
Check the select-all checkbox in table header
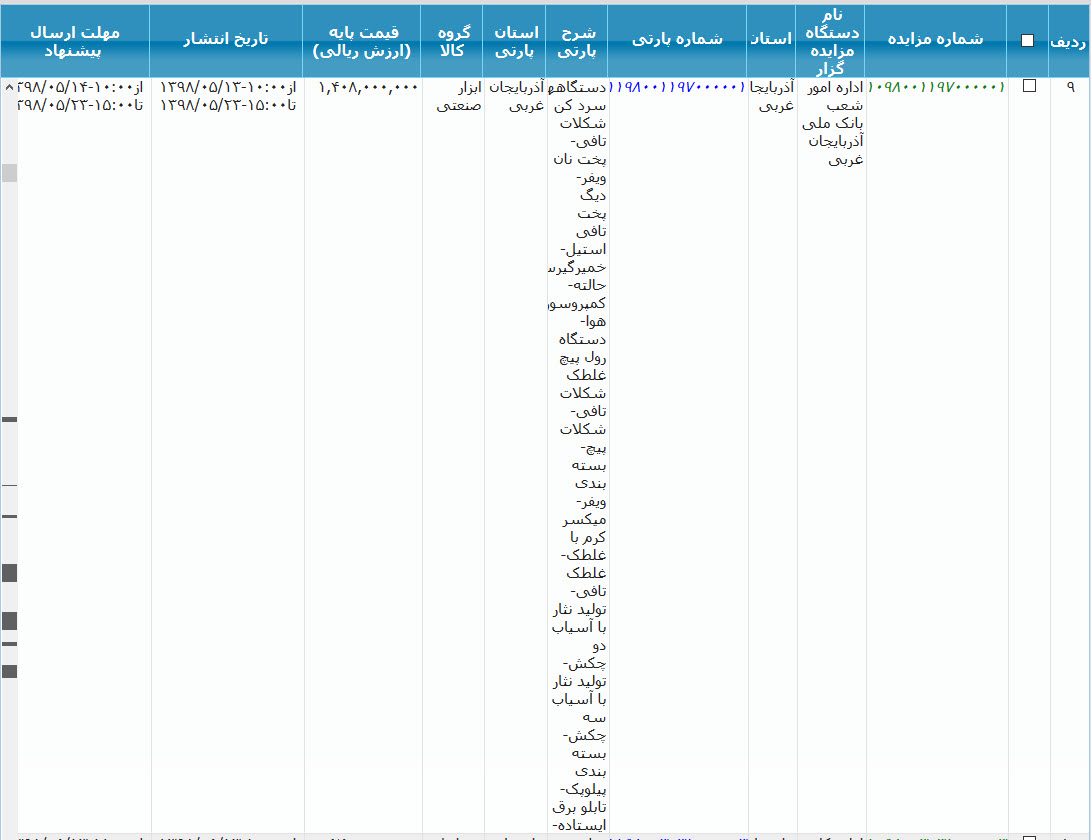1027,41
